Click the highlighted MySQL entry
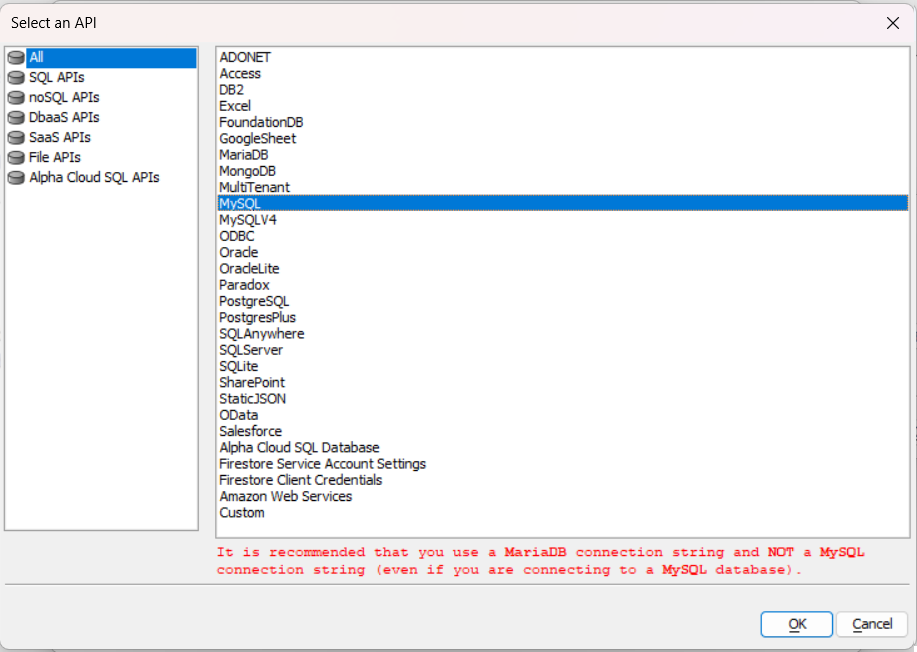This screenshot has width=917, height=652. tap(562, 203)
